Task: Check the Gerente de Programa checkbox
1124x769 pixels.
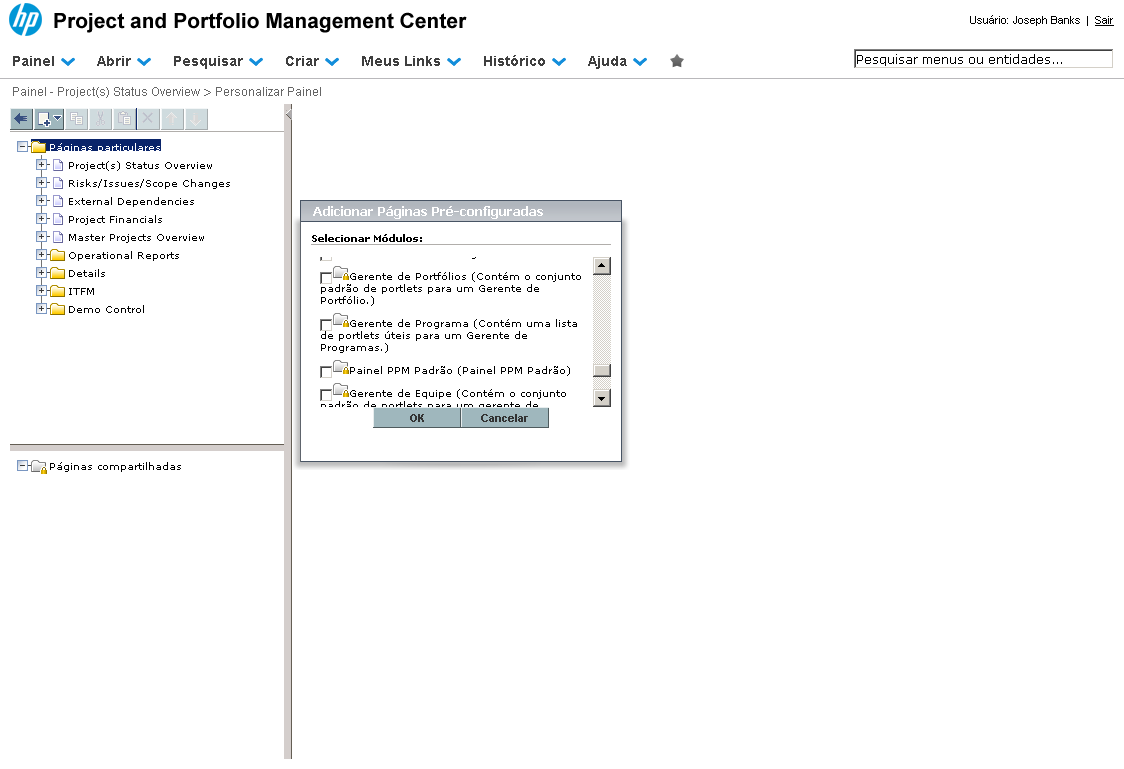Action: point(326,325)
